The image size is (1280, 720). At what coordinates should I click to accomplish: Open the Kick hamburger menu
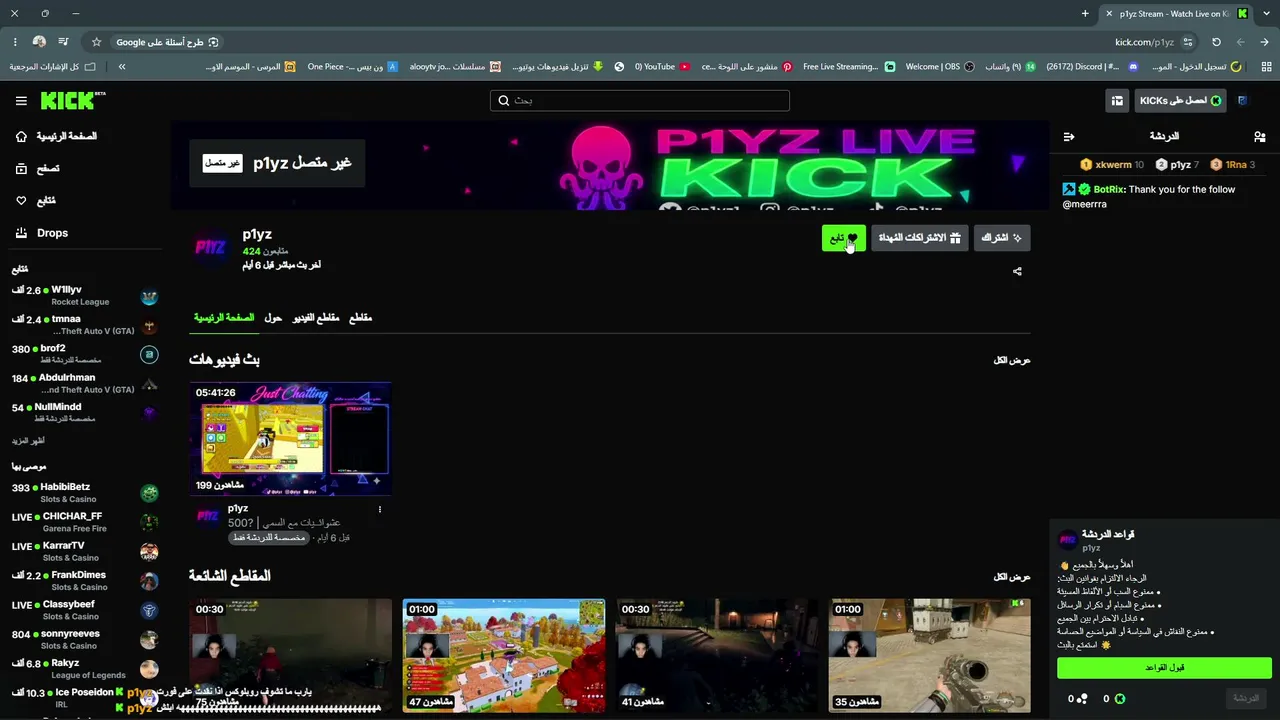coord(21,100)
